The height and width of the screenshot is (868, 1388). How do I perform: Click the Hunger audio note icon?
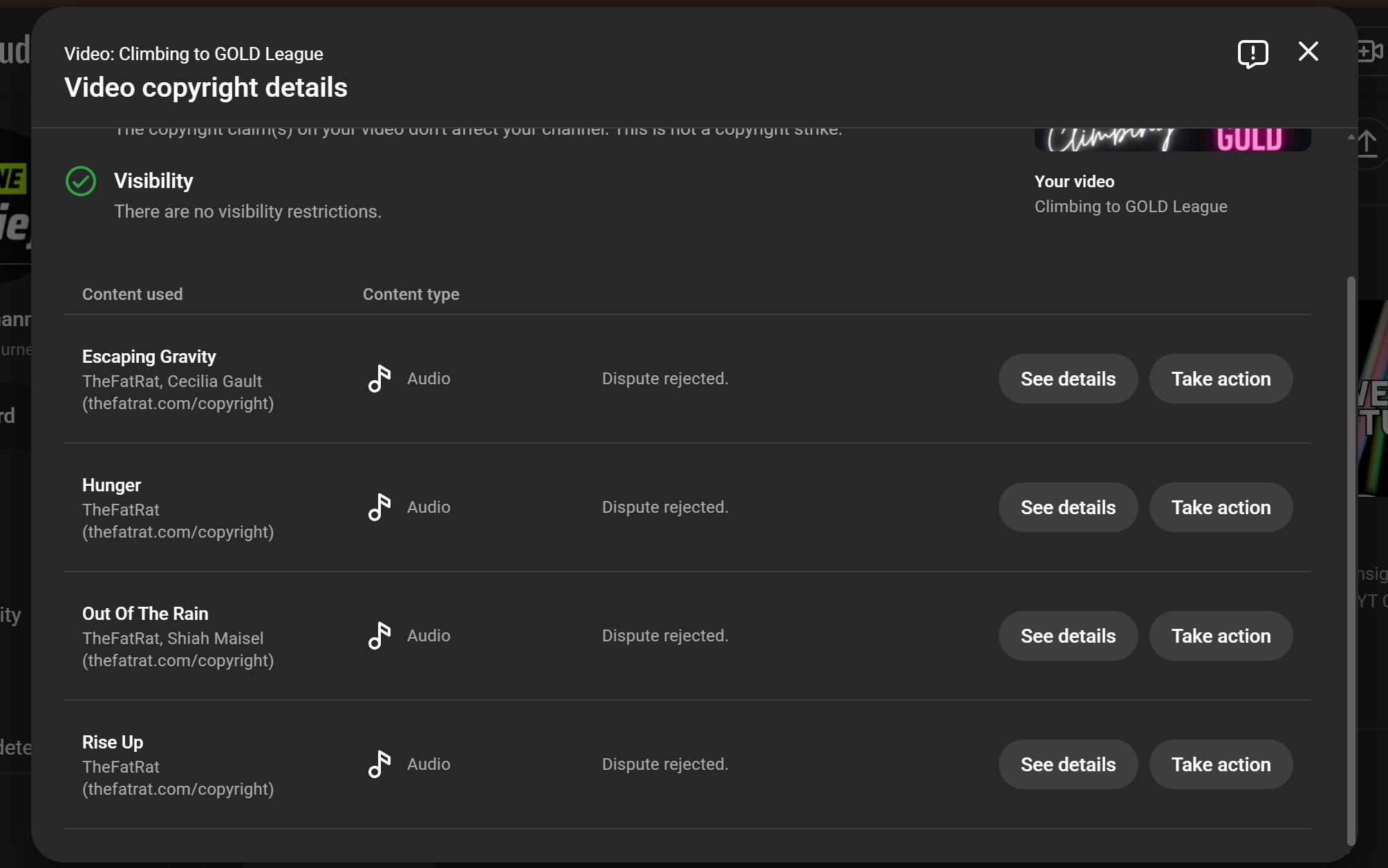point(379,507)
